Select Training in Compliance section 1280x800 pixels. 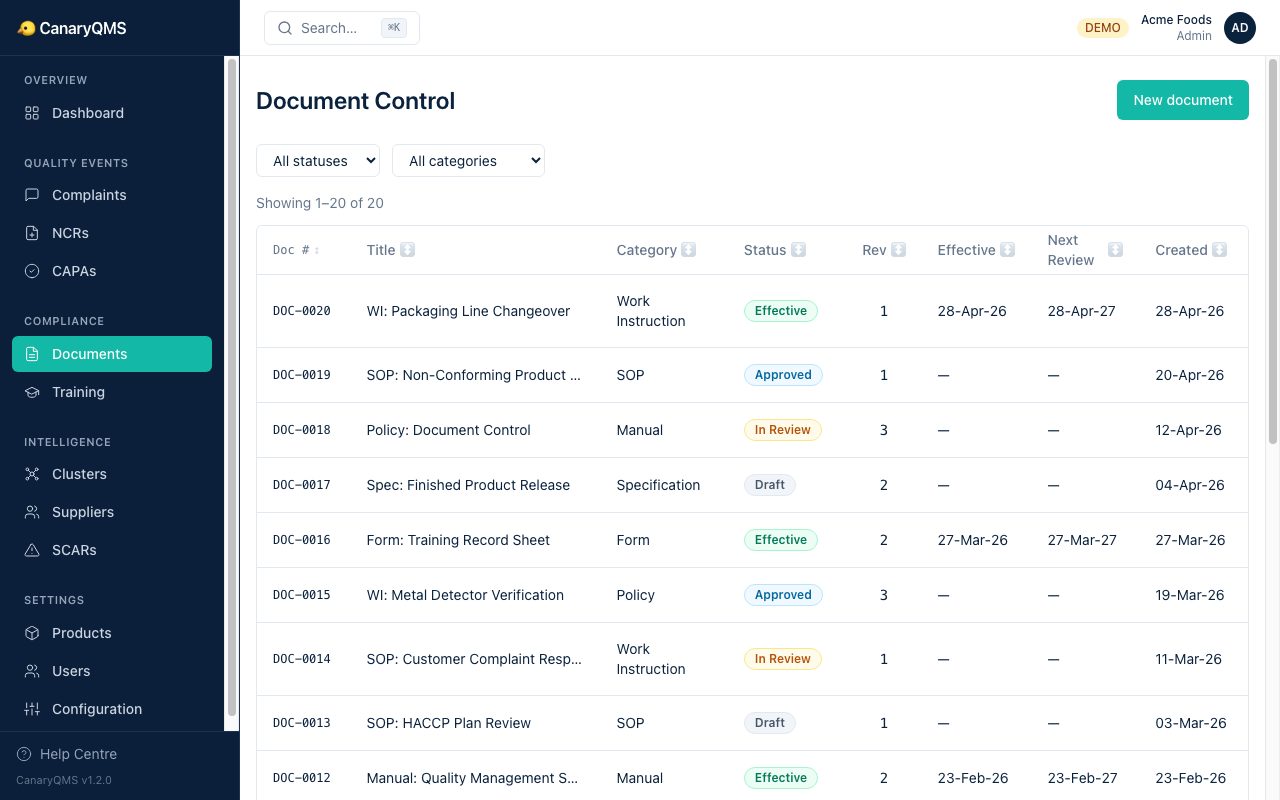pyautogui.click(x=112, y=392)
